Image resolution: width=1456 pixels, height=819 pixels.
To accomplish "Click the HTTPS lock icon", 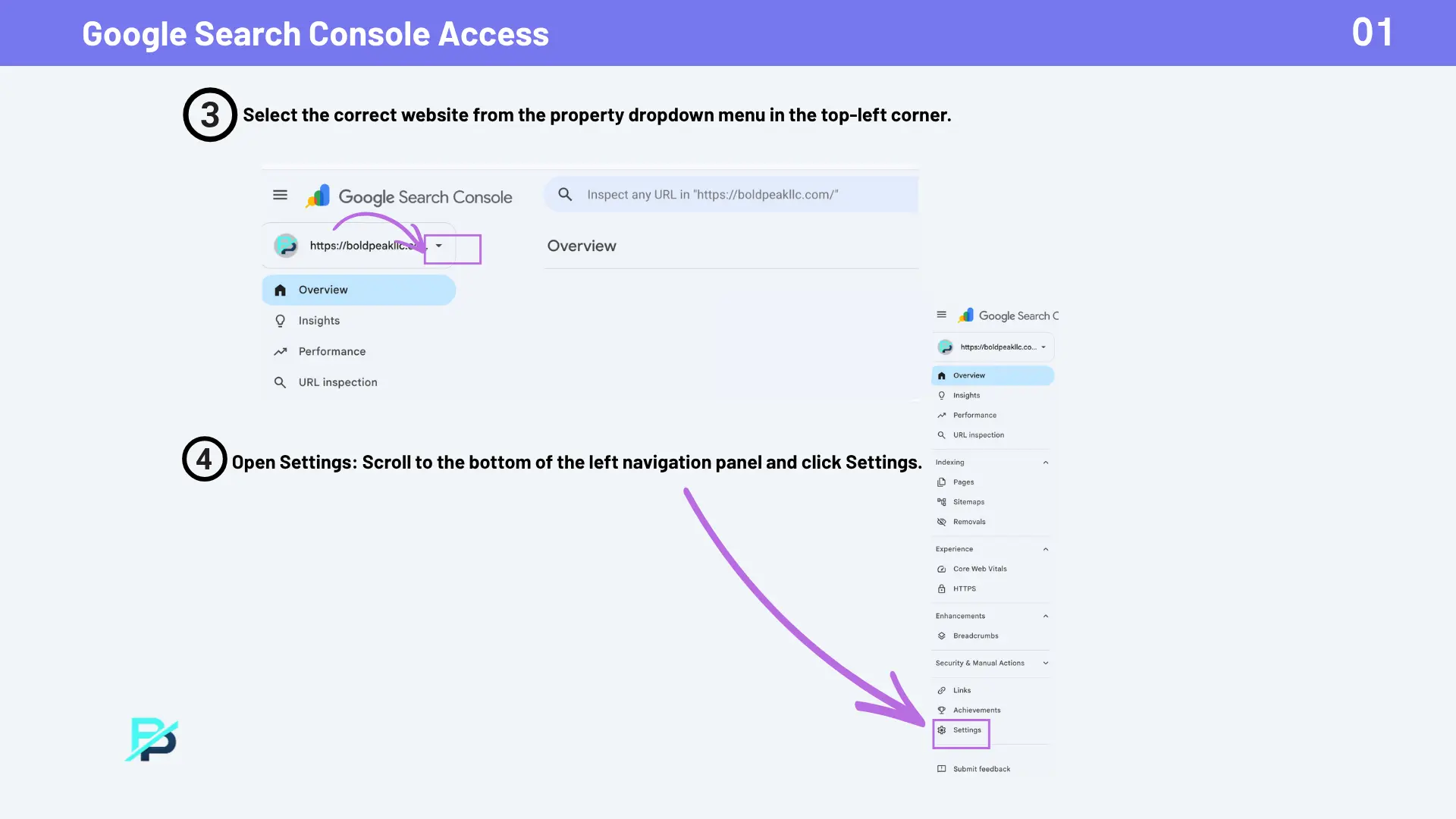I will point(941,588).
